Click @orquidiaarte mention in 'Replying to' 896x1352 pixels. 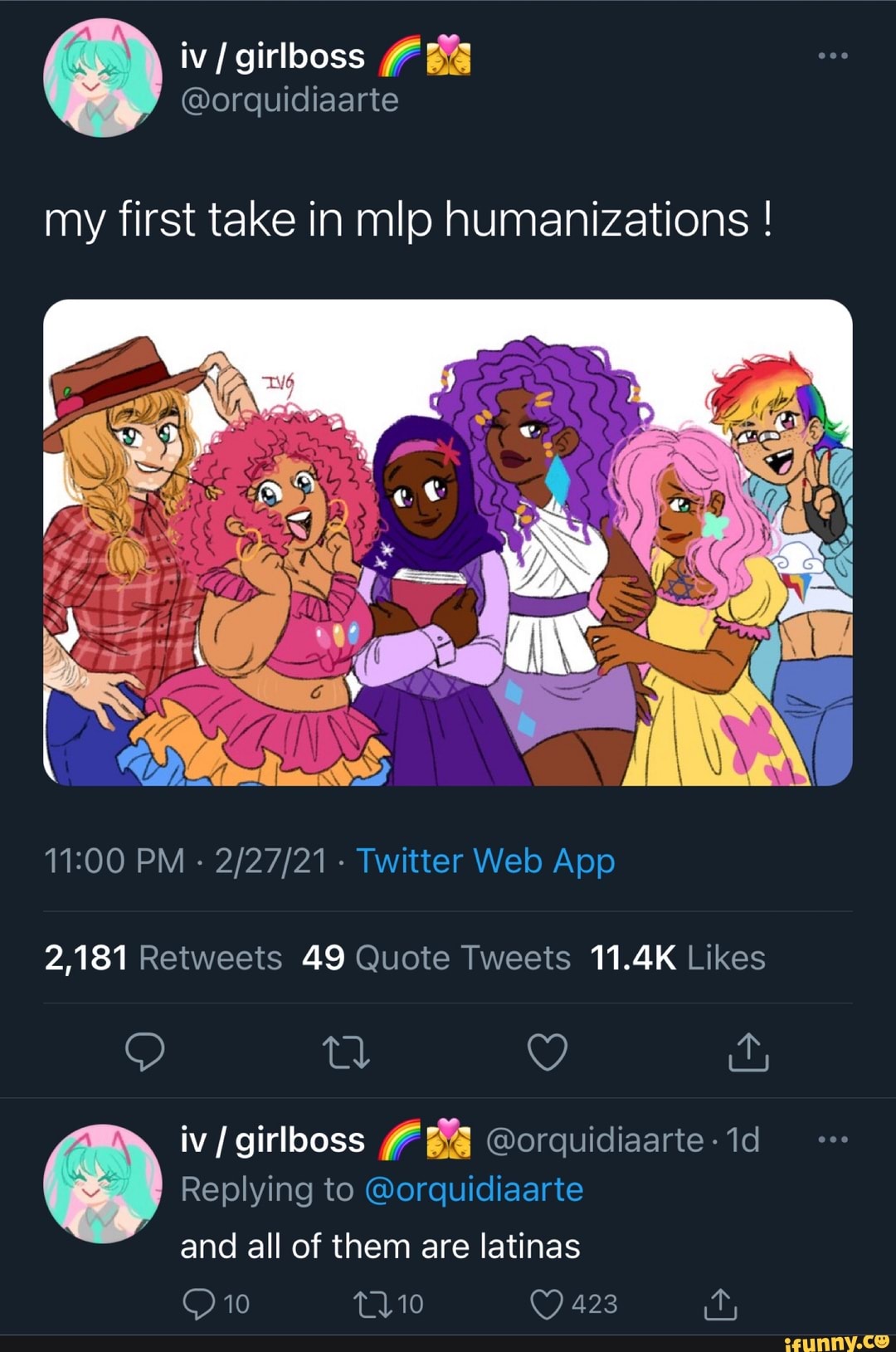[x=474, y=1189]
